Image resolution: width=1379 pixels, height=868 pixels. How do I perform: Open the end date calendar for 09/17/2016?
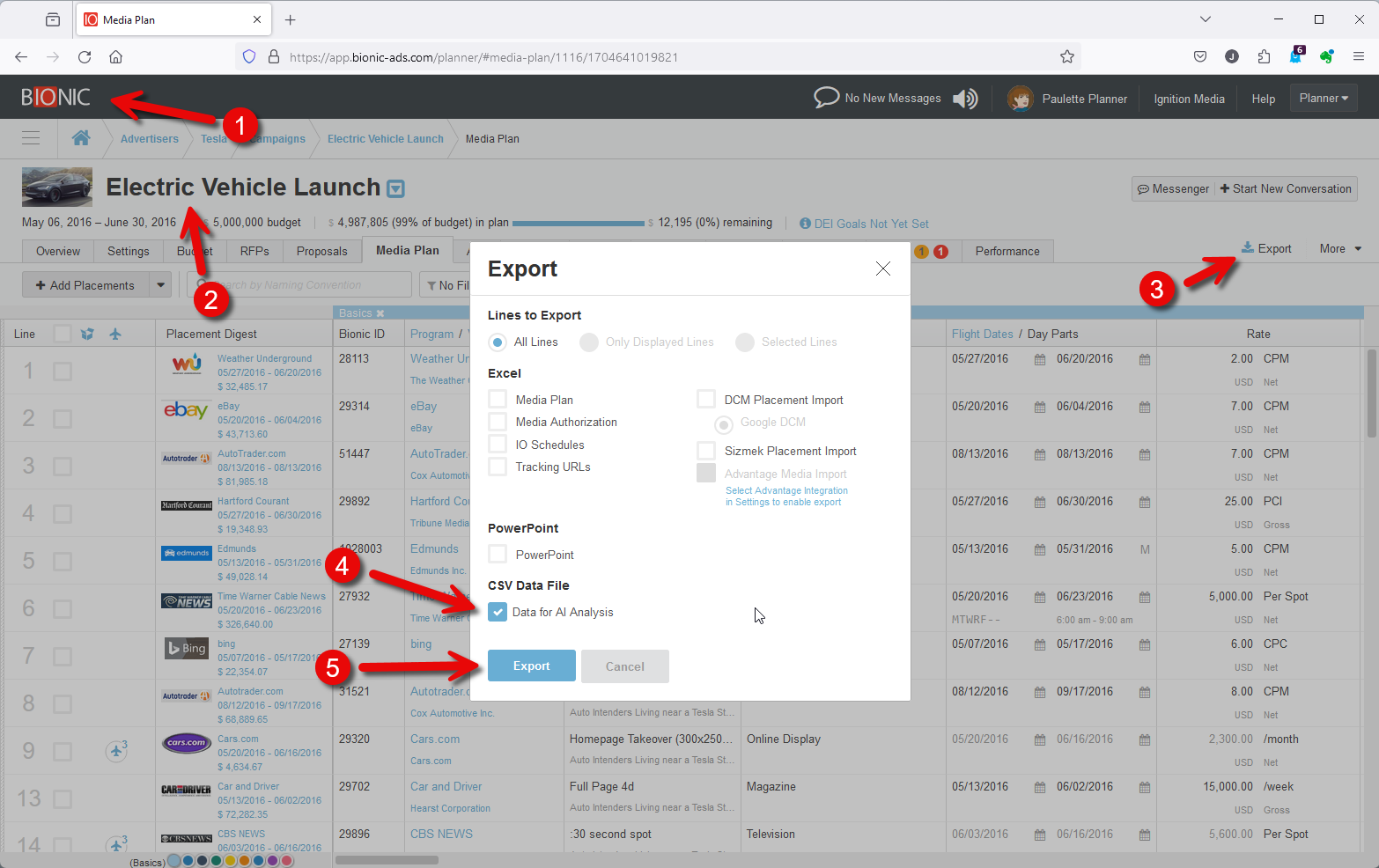point(1145,692)
